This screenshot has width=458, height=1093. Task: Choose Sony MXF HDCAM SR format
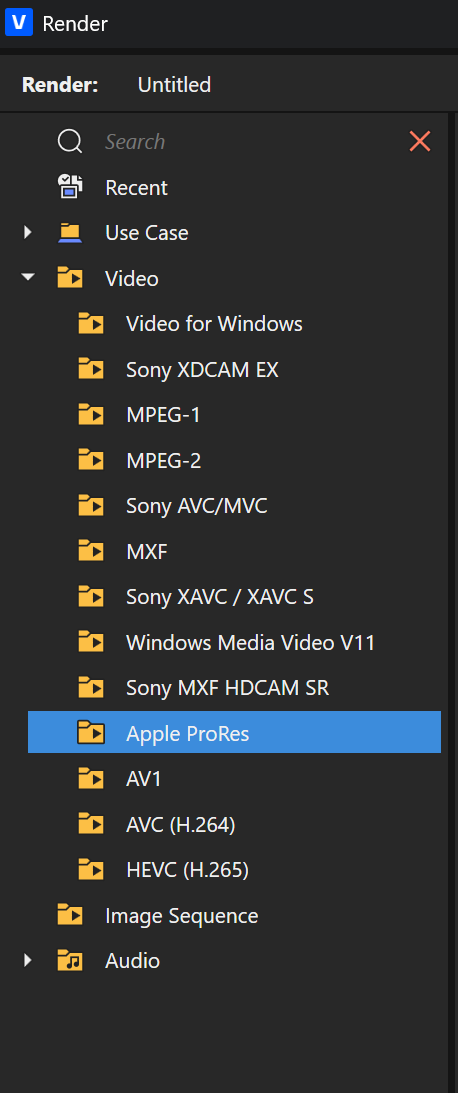click(227, 688)
